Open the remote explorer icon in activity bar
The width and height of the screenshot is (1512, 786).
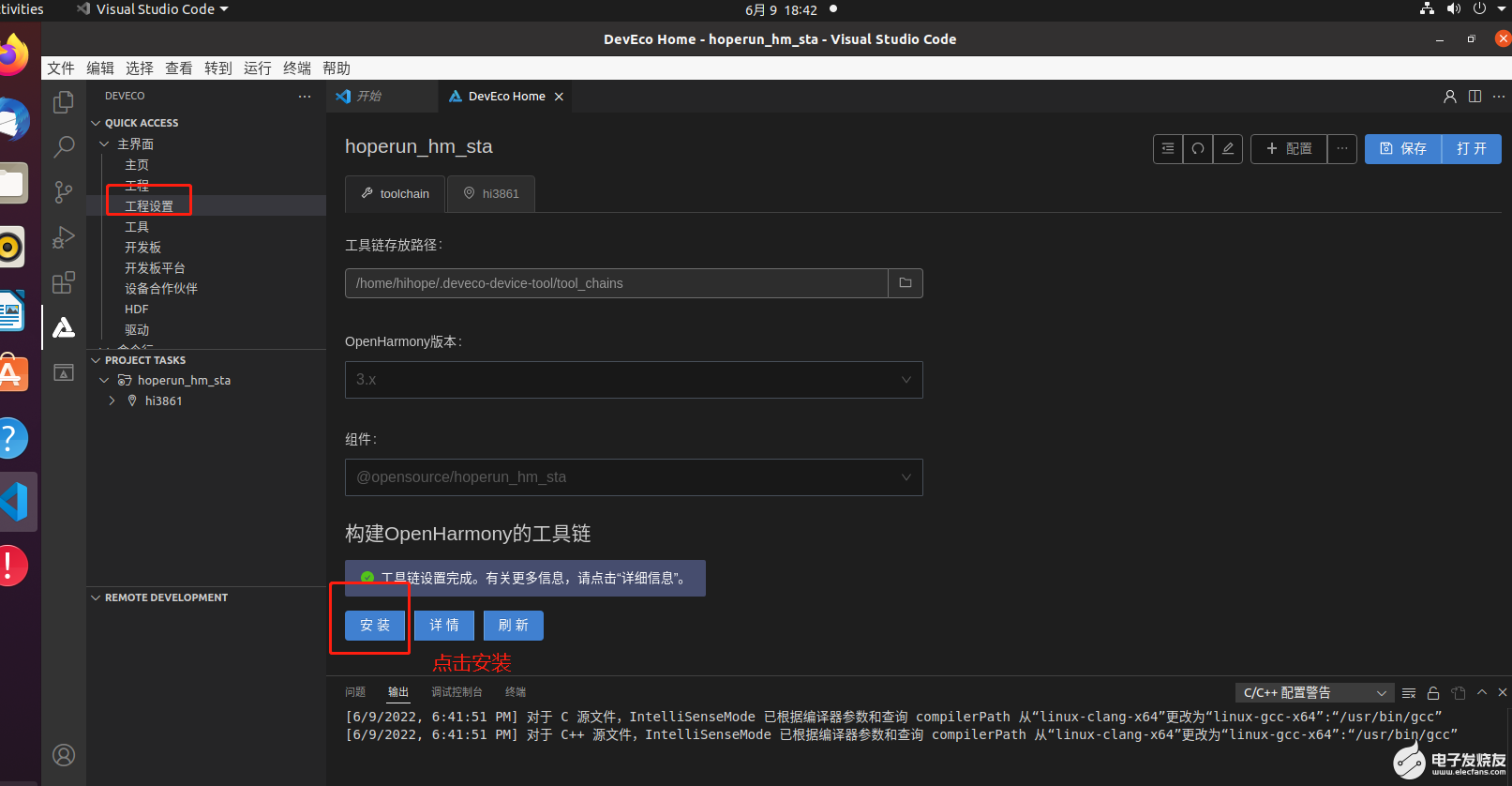64,372
